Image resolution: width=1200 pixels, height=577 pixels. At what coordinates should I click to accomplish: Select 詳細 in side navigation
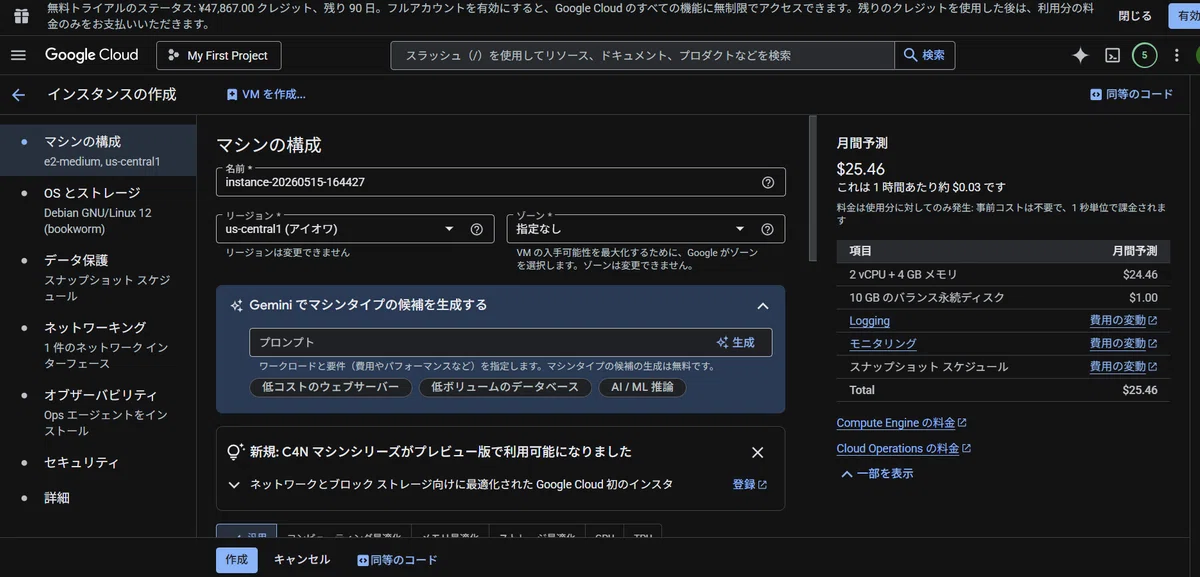(x=98, y=497)
